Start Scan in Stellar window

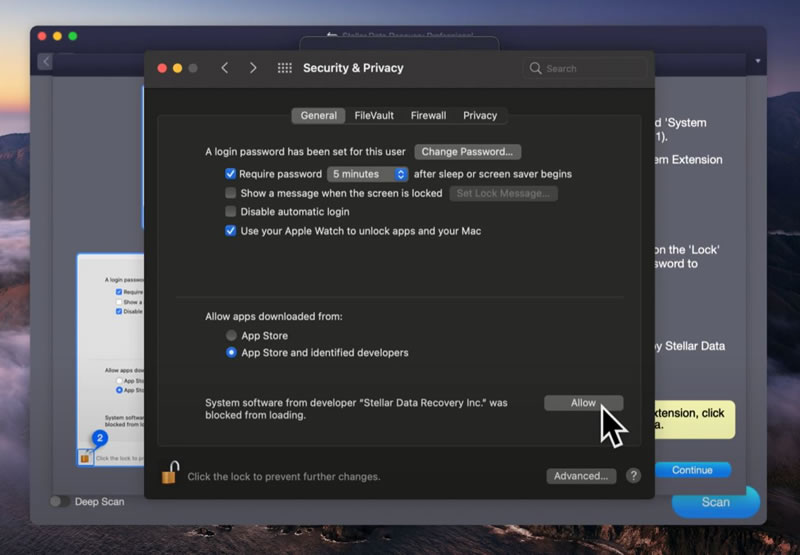point(715,502)
